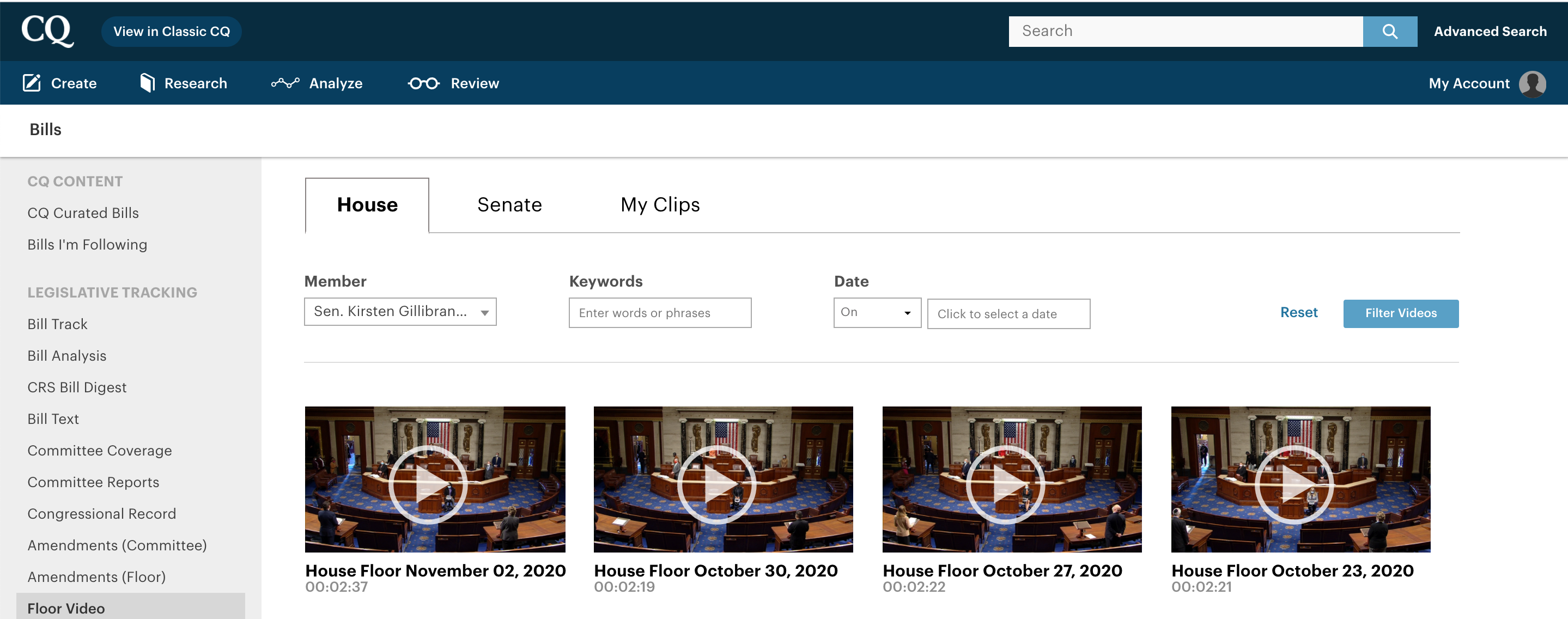Open CRS Bill Digest in sidebar

(x=77, y=388)
